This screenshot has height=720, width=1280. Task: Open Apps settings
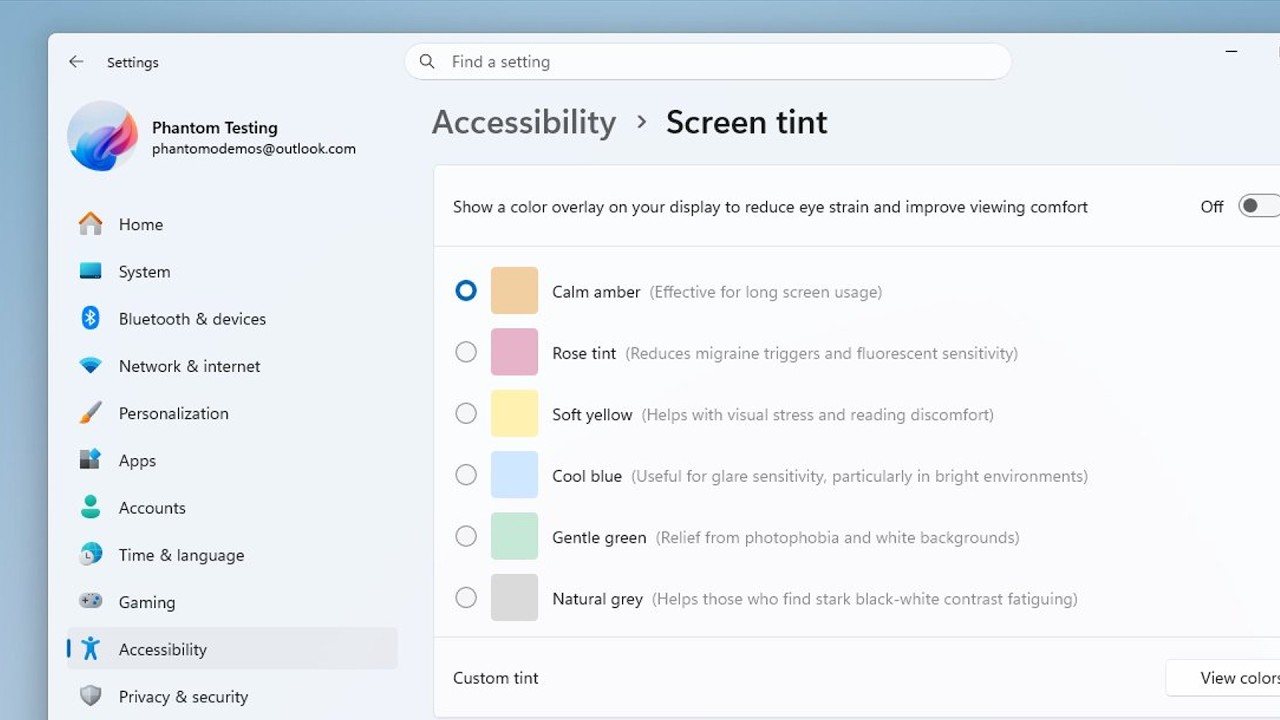pos(232,460)
